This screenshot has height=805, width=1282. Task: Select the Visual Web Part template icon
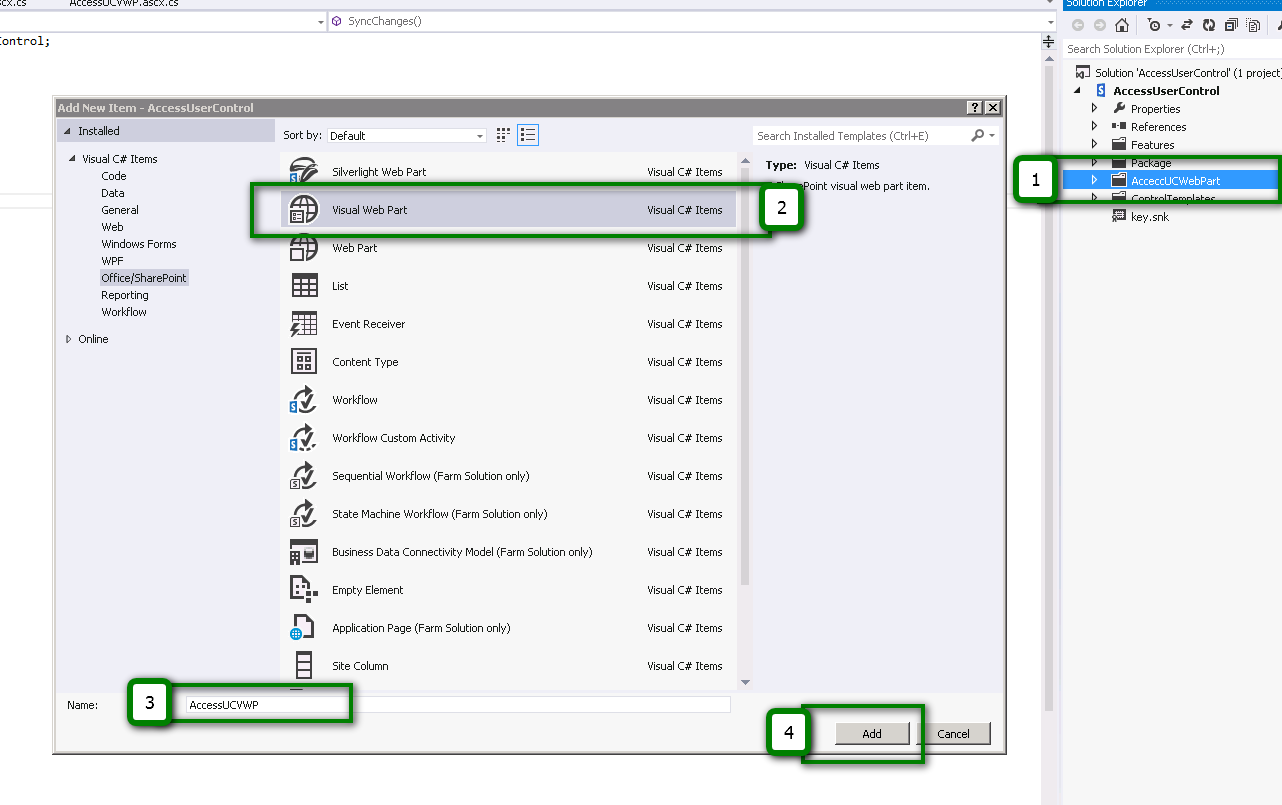303,209
